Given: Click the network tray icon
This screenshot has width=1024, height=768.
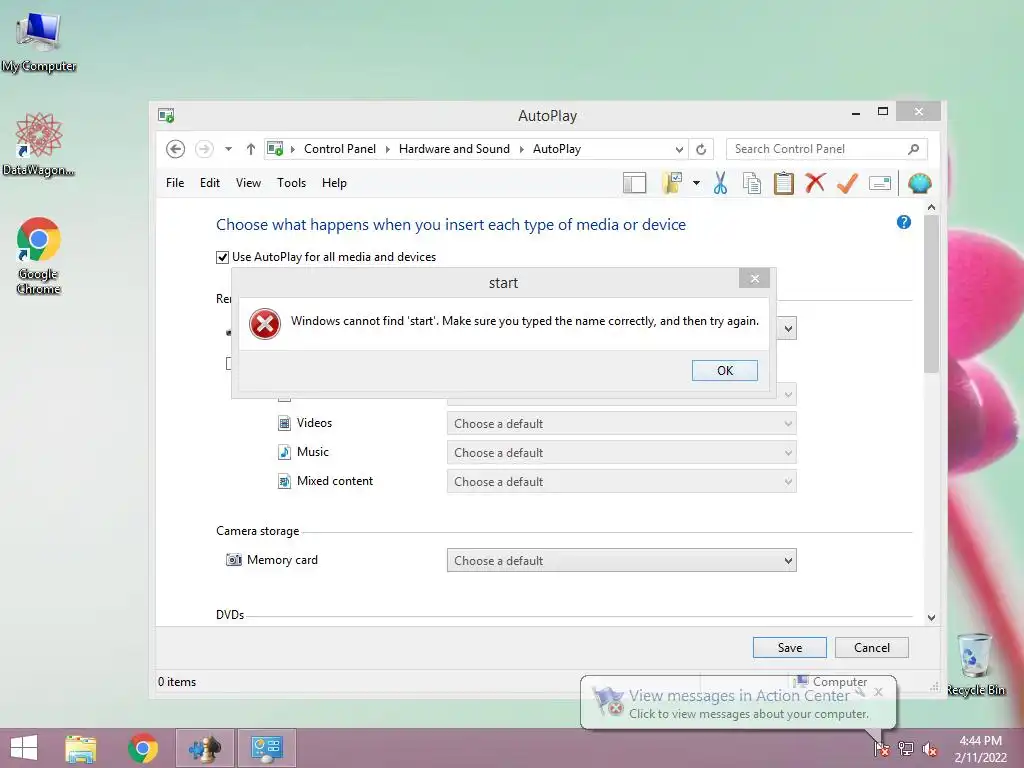Looking at the screenshot, I should tap(905, 748).
